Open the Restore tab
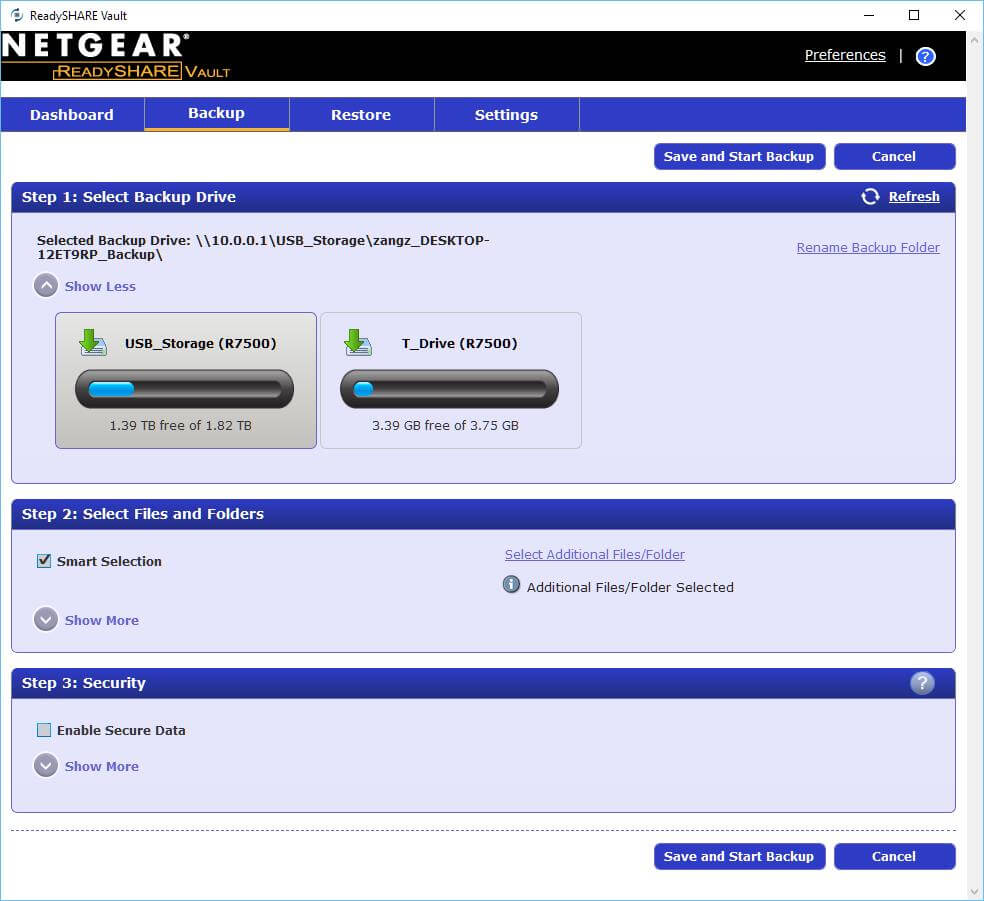 [361, 115]
